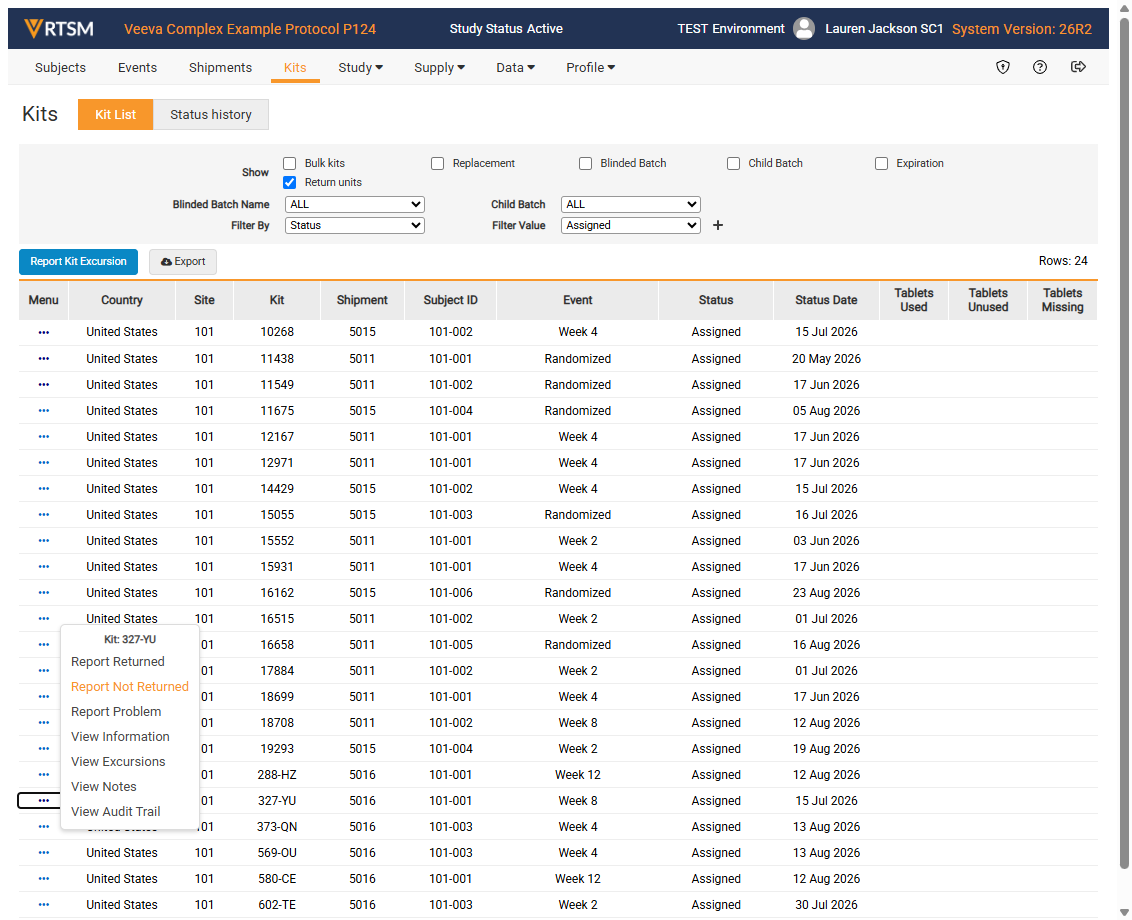Image resolution: width=1132 pixels, height=920 pixels.
Task: Click the Export button
Action: (x=183, y=261)
